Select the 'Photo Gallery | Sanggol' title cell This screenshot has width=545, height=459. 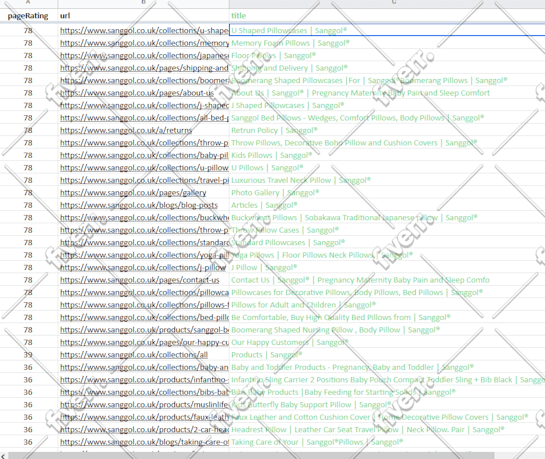(x=387, y=193)
